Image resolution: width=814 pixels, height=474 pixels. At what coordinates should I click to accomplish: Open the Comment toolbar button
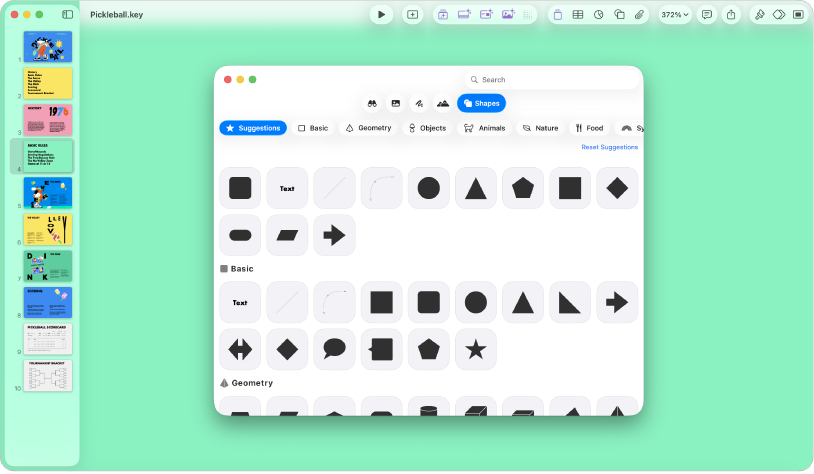pos(707,15)
